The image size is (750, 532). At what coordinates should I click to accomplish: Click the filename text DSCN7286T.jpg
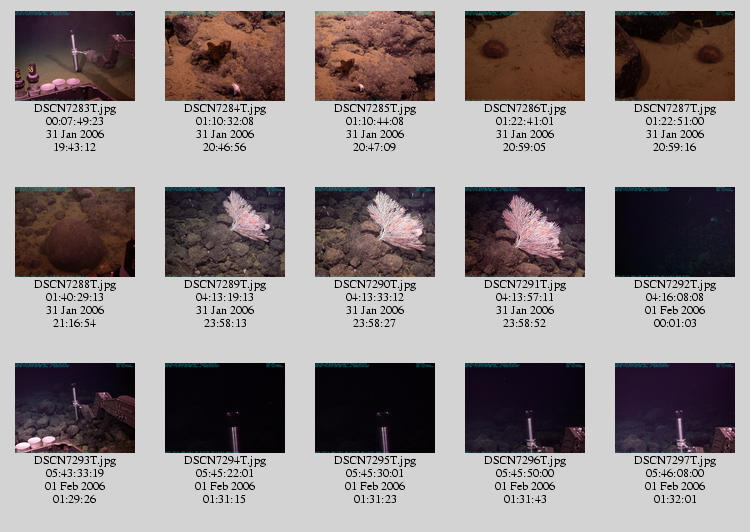click(525, 109)
